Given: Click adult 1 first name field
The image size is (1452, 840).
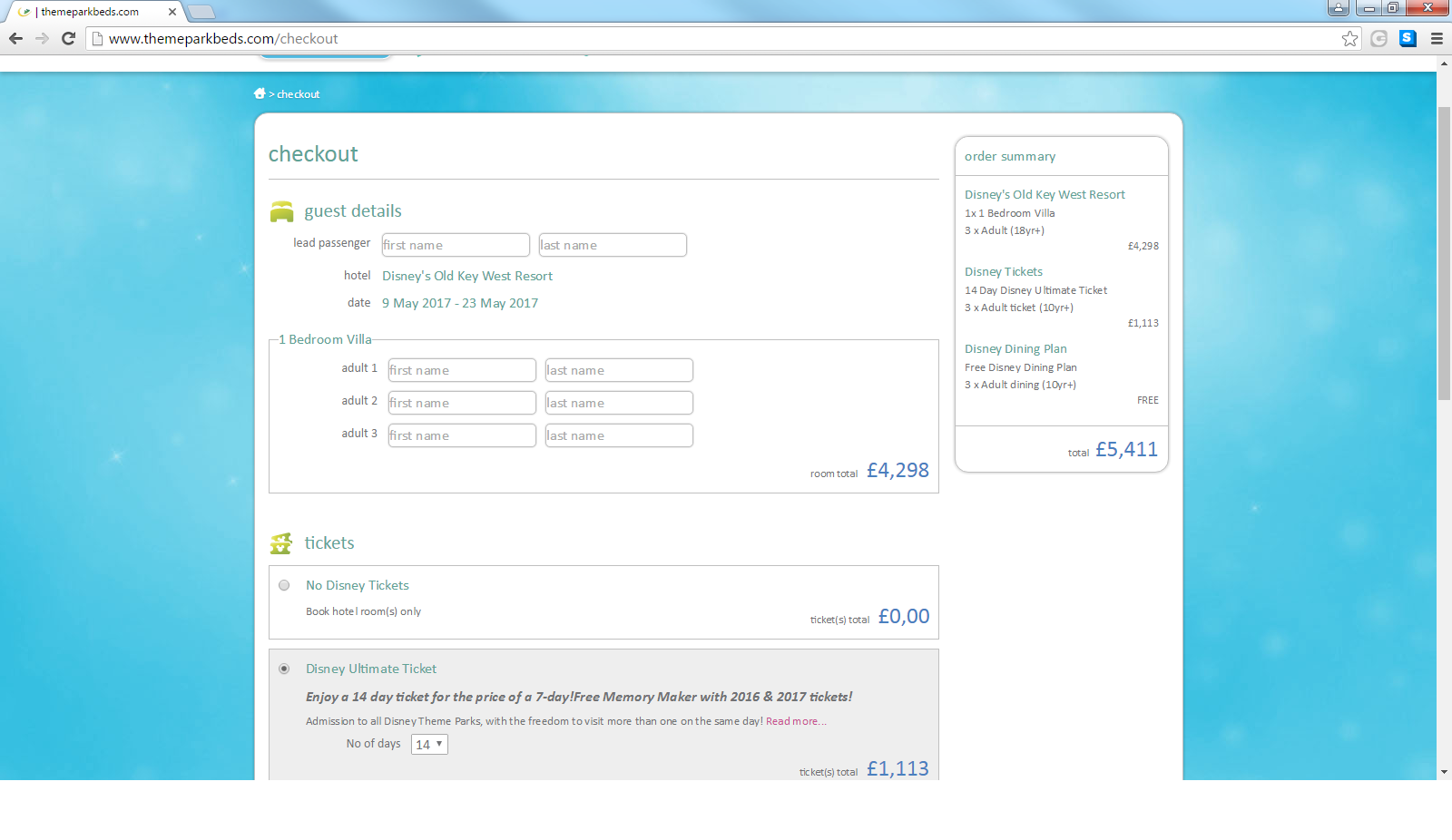Looking at the screenshot, I should 462,370.
